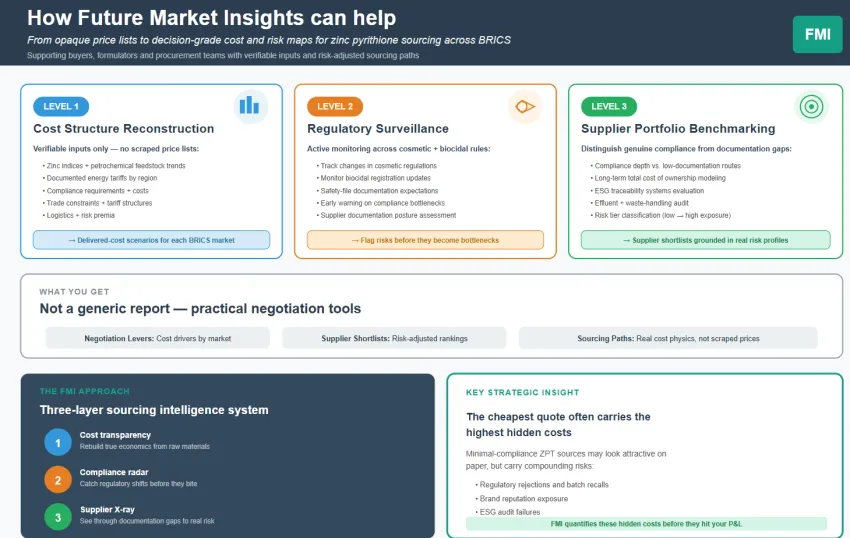Click the Supplier shortlists grounded banner
The width and height of the screenshot is (850, 538).
[x=699, y=240]
